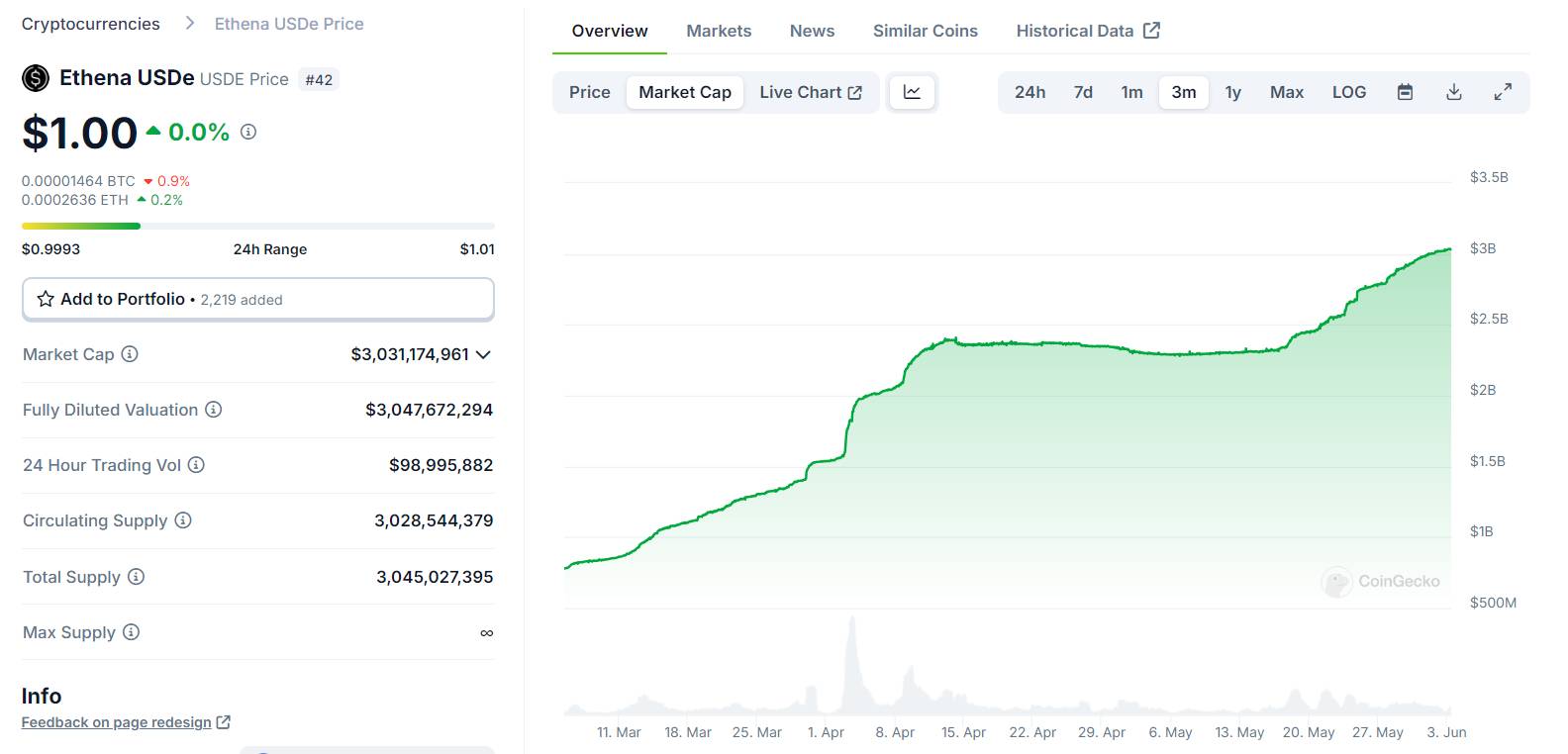This screenshot has width=1568, height=754.
Task: Click Ethena USDe Price breadcrumb
Action: pyautogui.click(x=289, y=24)
